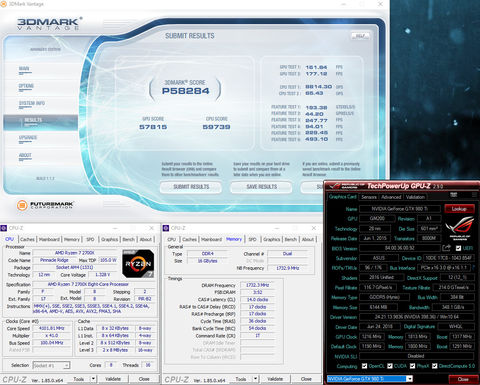Open CPU tab in CPU-Z memory window
The image size is (480, 385).
click(x=172, y=239)
